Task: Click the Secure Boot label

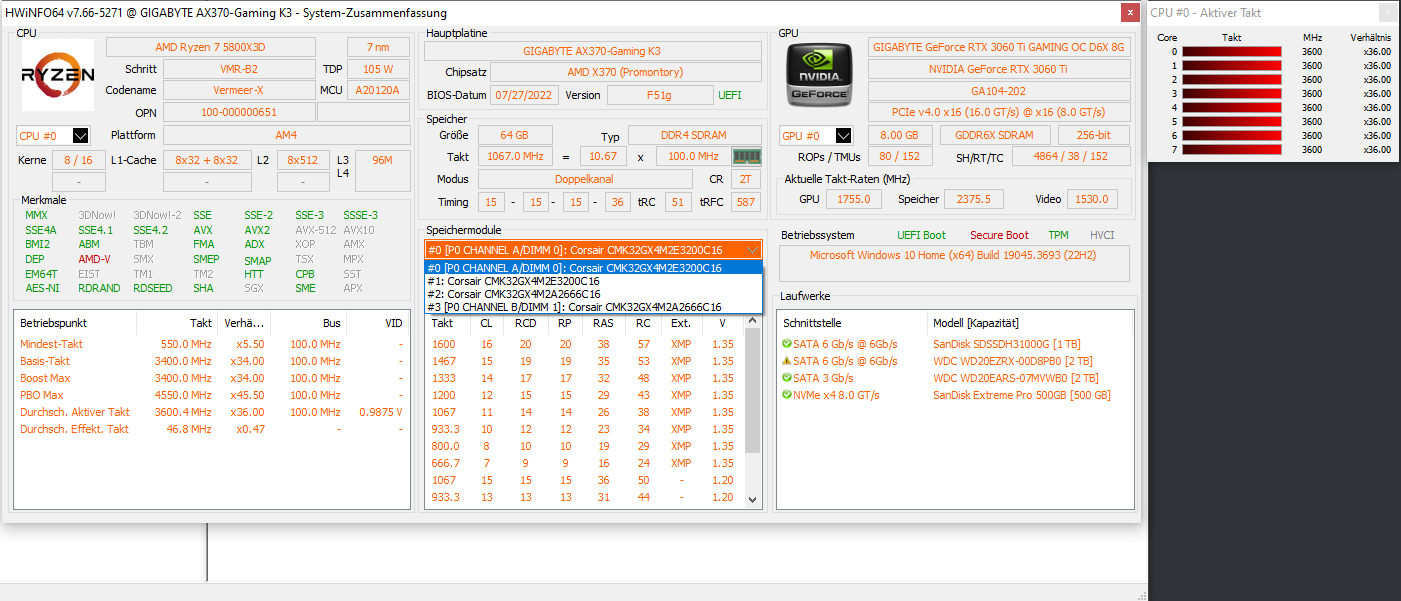Action: [x=999, y=235]
